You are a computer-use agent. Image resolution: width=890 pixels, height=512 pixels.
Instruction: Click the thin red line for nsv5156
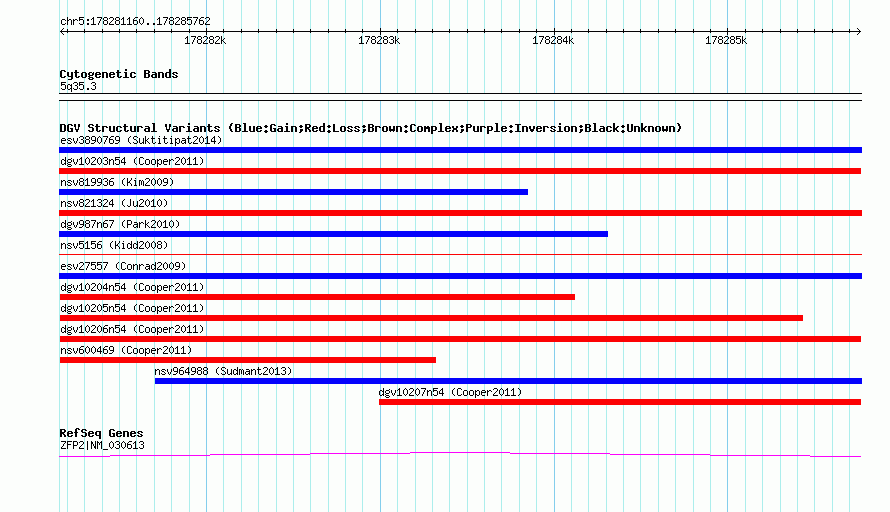point(460,255)
